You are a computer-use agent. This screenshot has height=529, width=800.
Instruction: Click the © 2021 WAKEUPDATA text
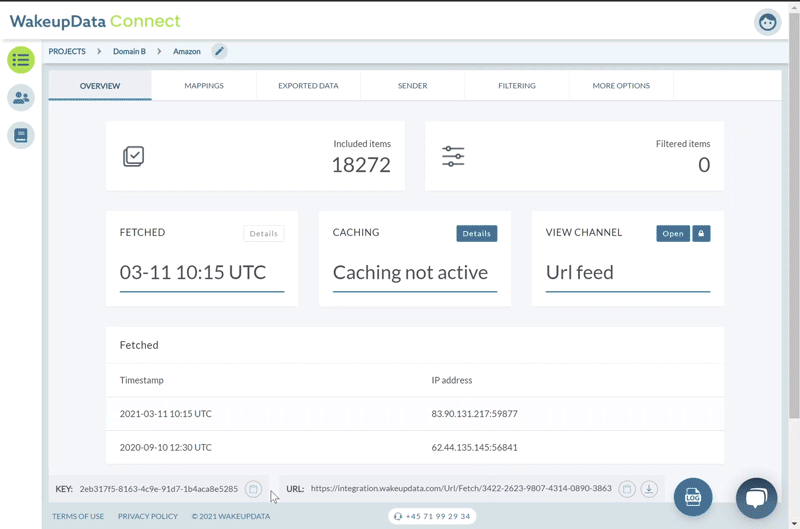tap(231, 516)
